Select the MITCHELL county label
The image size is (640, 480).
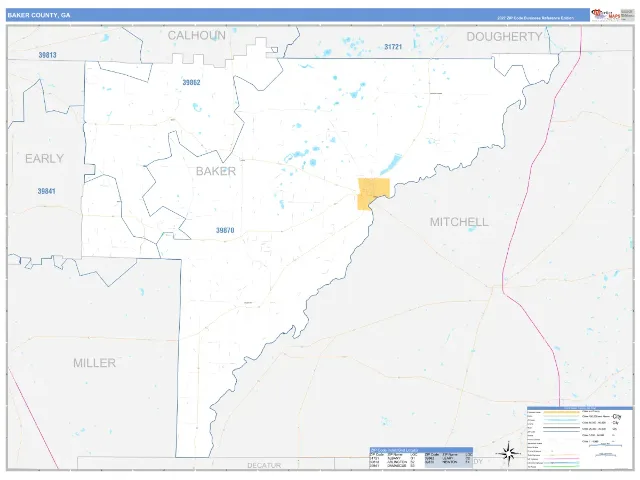click(x=459, y=222)
